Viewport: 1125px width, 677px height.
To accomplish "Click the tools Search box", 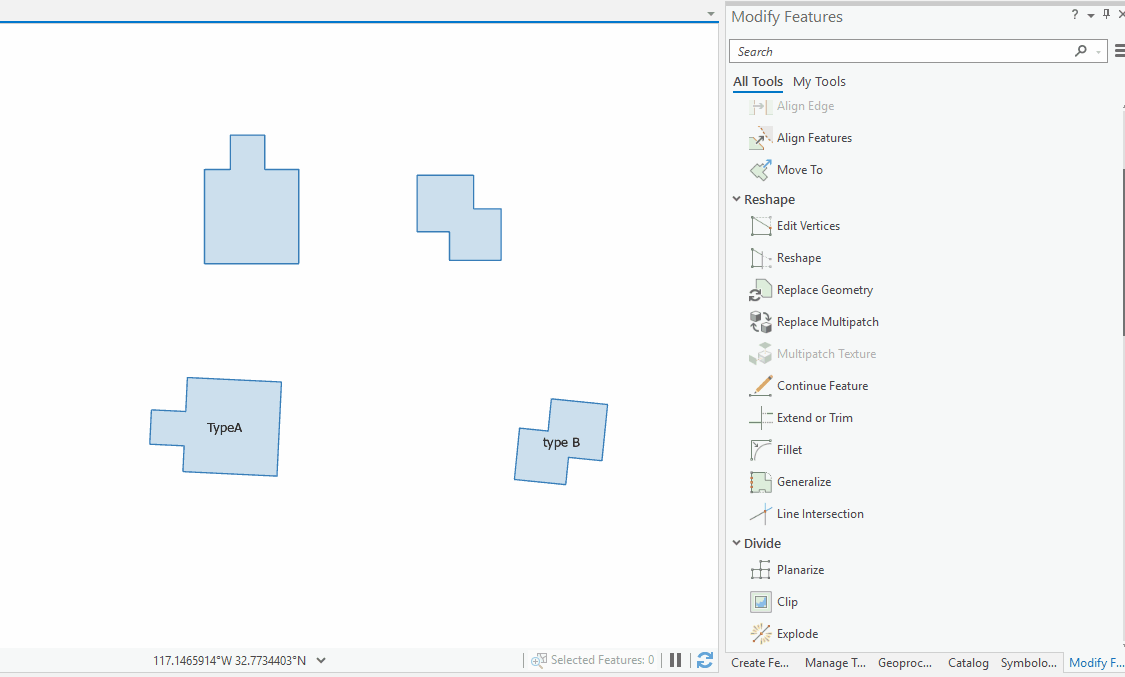I will pos(900,50).
